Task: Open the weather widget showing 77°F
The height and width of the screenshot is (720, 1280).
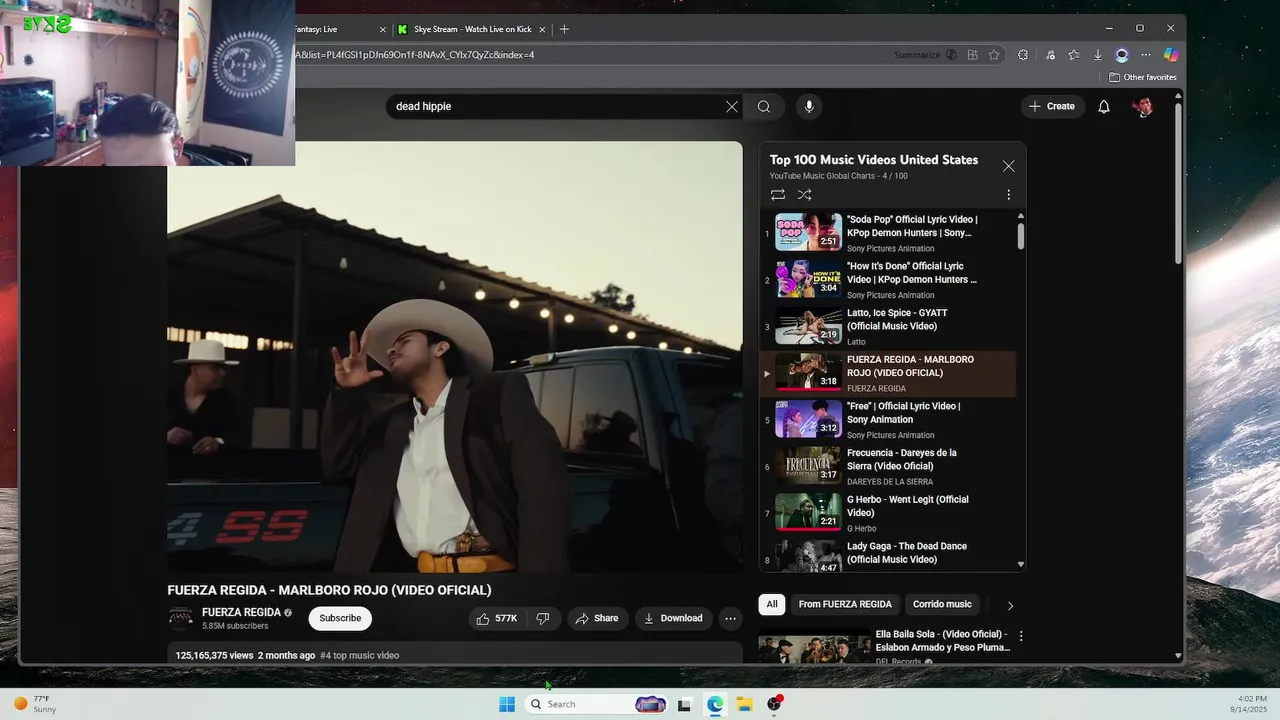Action: point(33,704)
